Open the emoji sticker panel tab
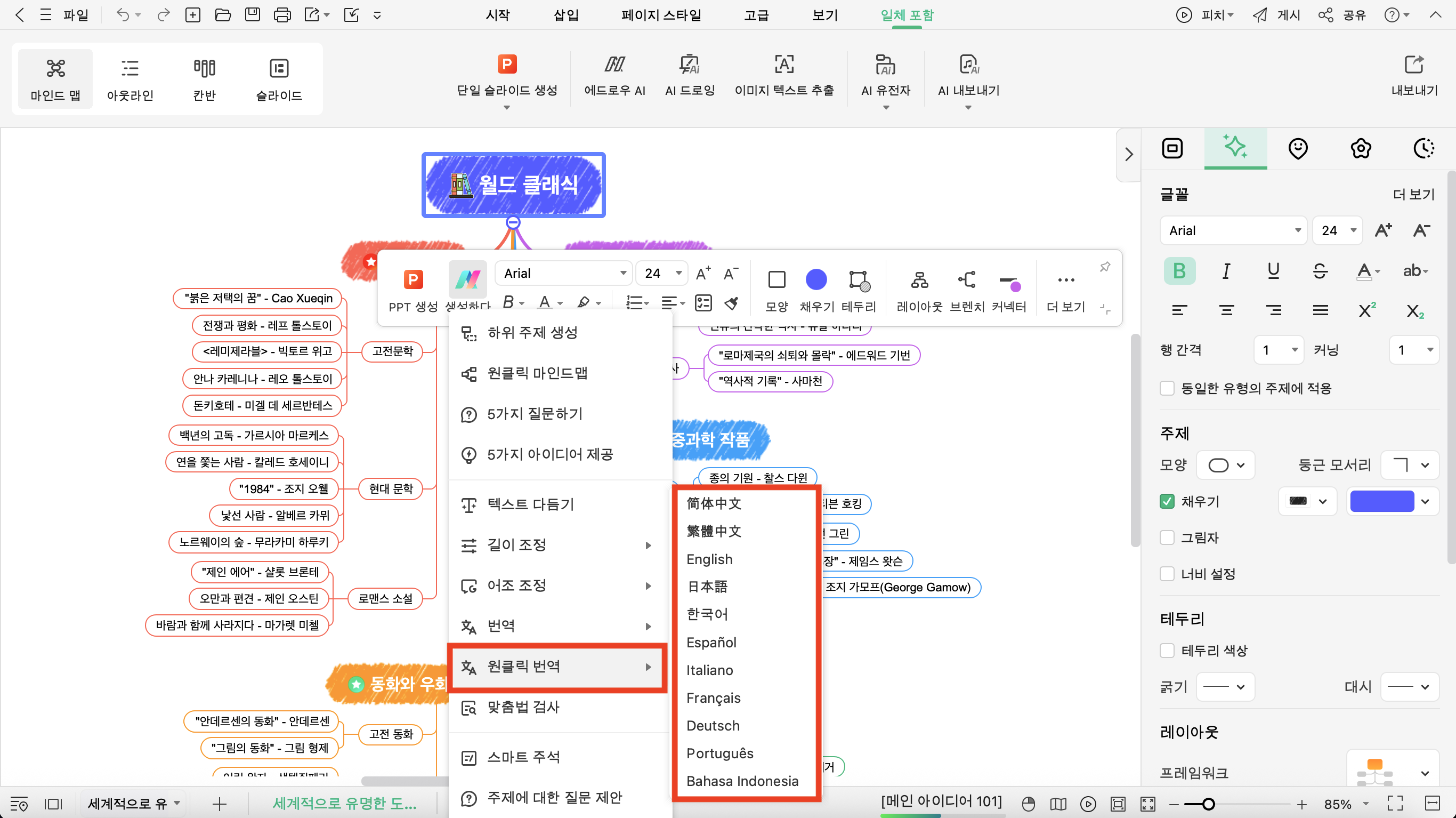The image size is (1456, 818). coord(1298,149)
